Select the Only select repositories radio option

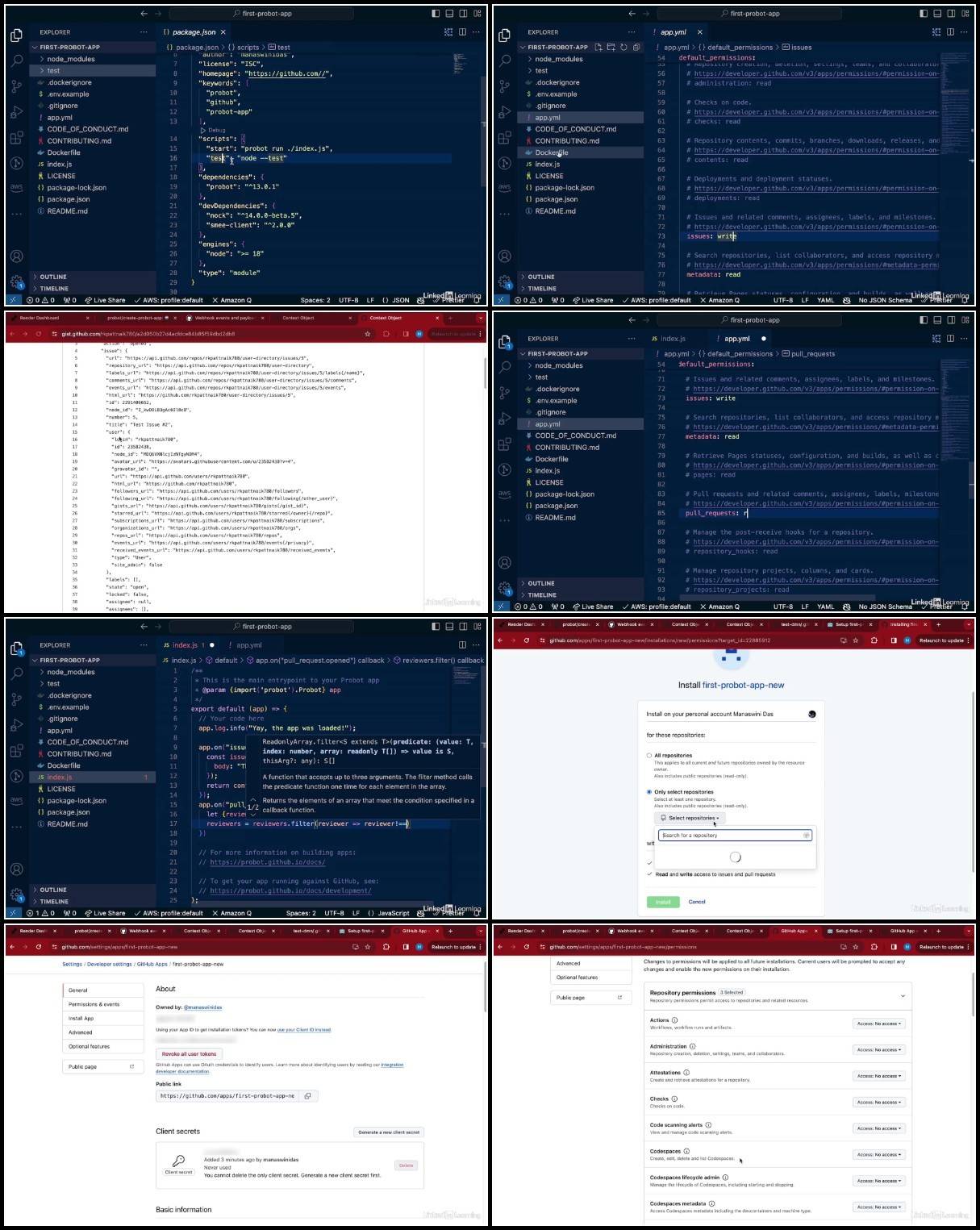pos(649,792)
